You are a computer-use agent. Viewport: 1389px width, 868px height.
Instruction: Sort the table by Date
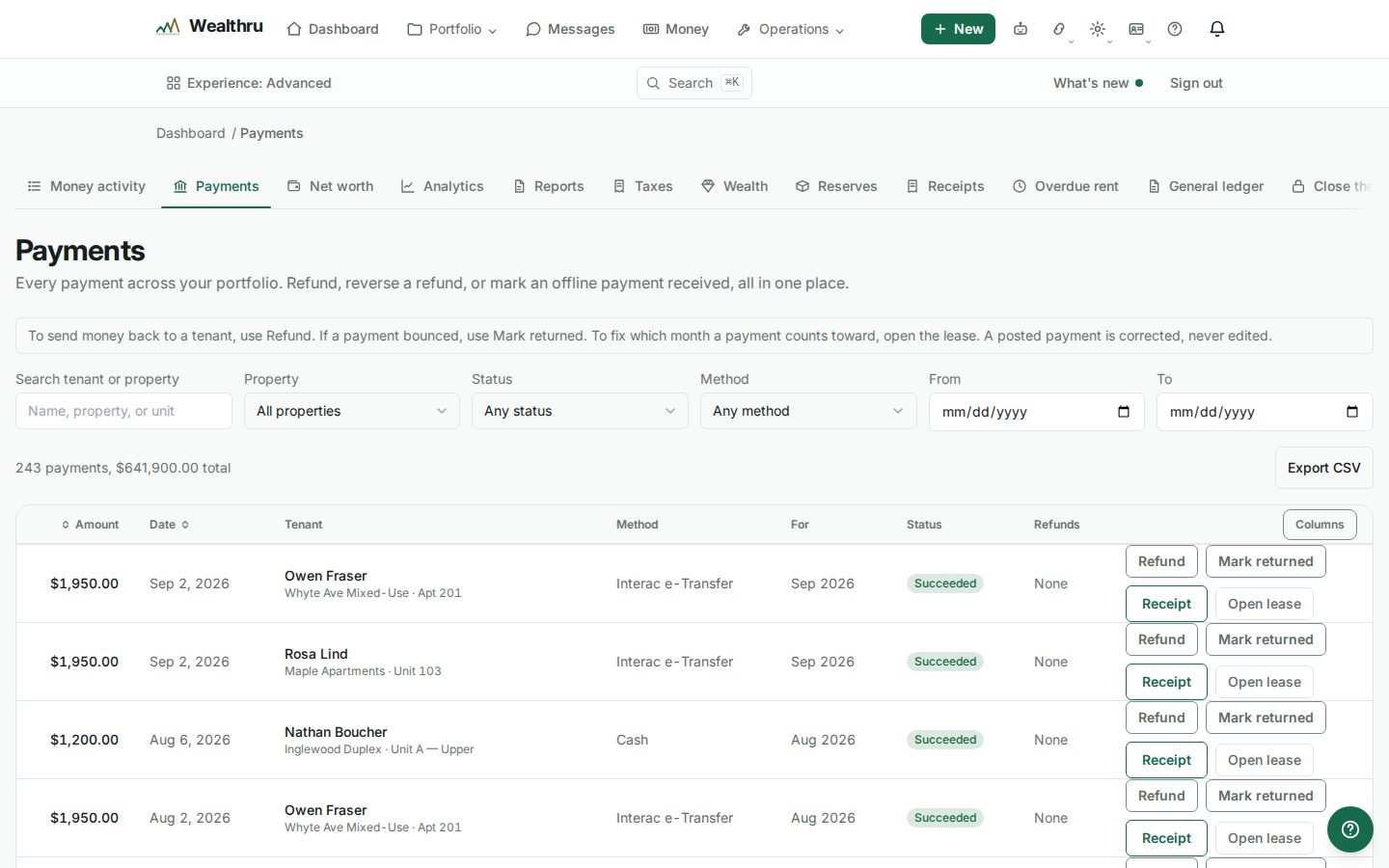(x=169, y=525)
